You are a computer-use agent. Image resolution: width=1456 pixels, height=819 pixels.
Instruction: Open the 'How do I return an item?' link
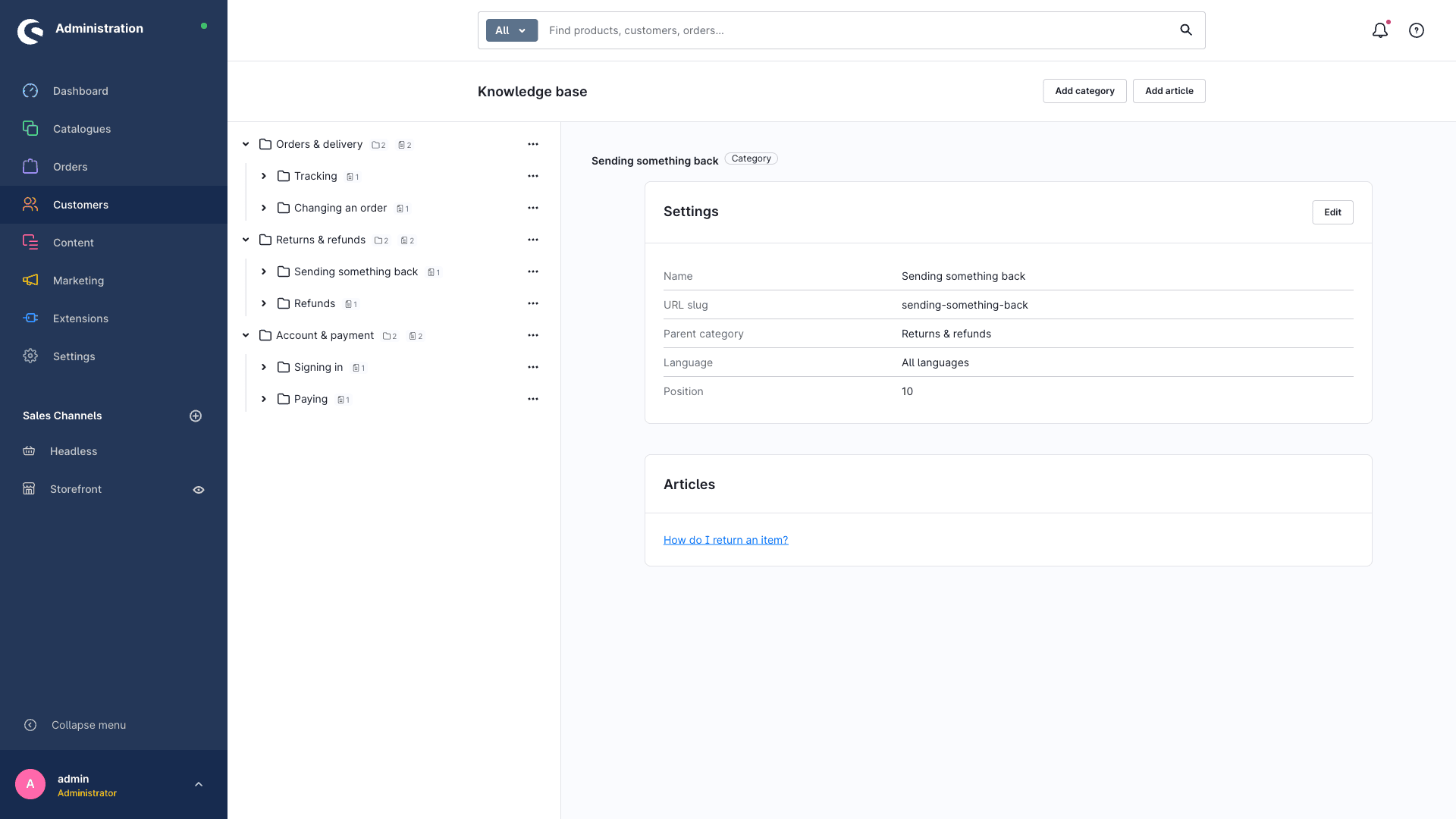tap(726, 540)
